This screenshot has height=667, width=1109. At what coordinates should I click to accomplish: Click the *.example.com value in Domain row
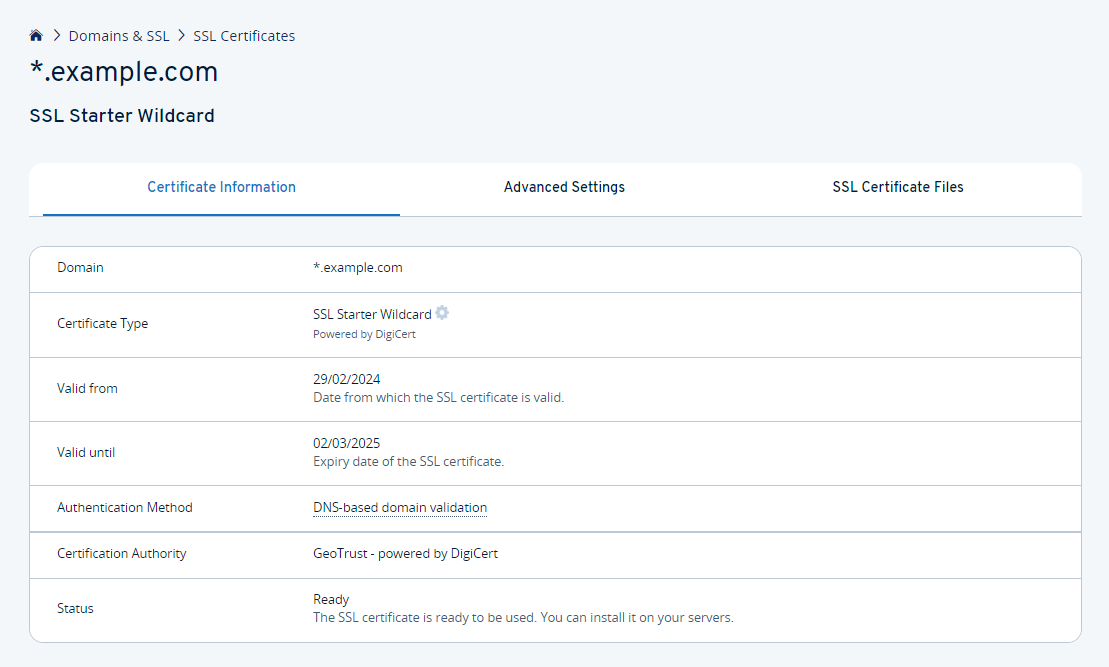tap(358, 267)
